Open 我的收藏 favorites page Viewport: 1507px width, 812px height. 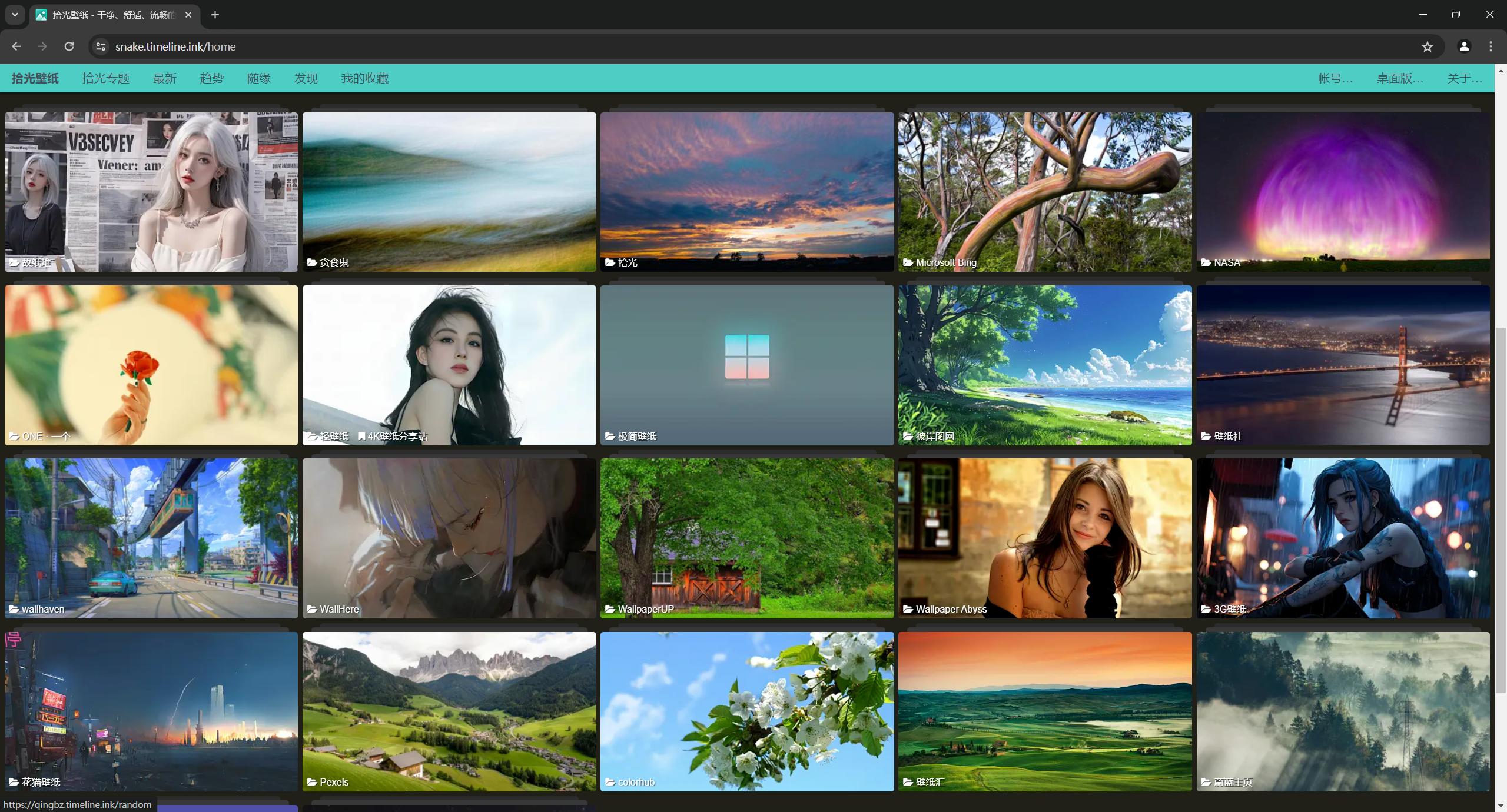coord(364,78)
